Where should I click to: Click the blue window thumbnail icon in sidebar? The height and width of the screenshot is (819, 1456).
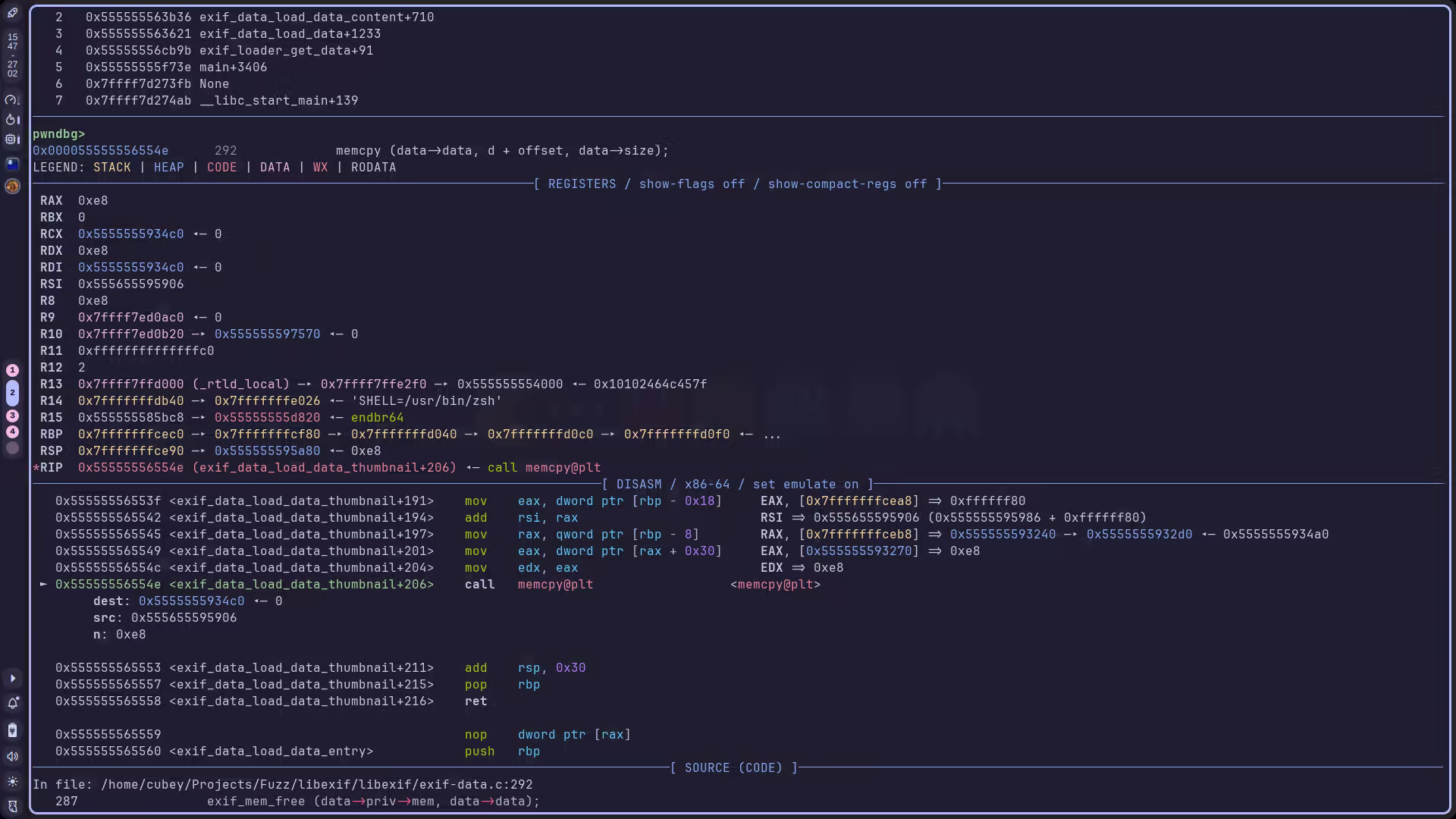coord(12,163)
